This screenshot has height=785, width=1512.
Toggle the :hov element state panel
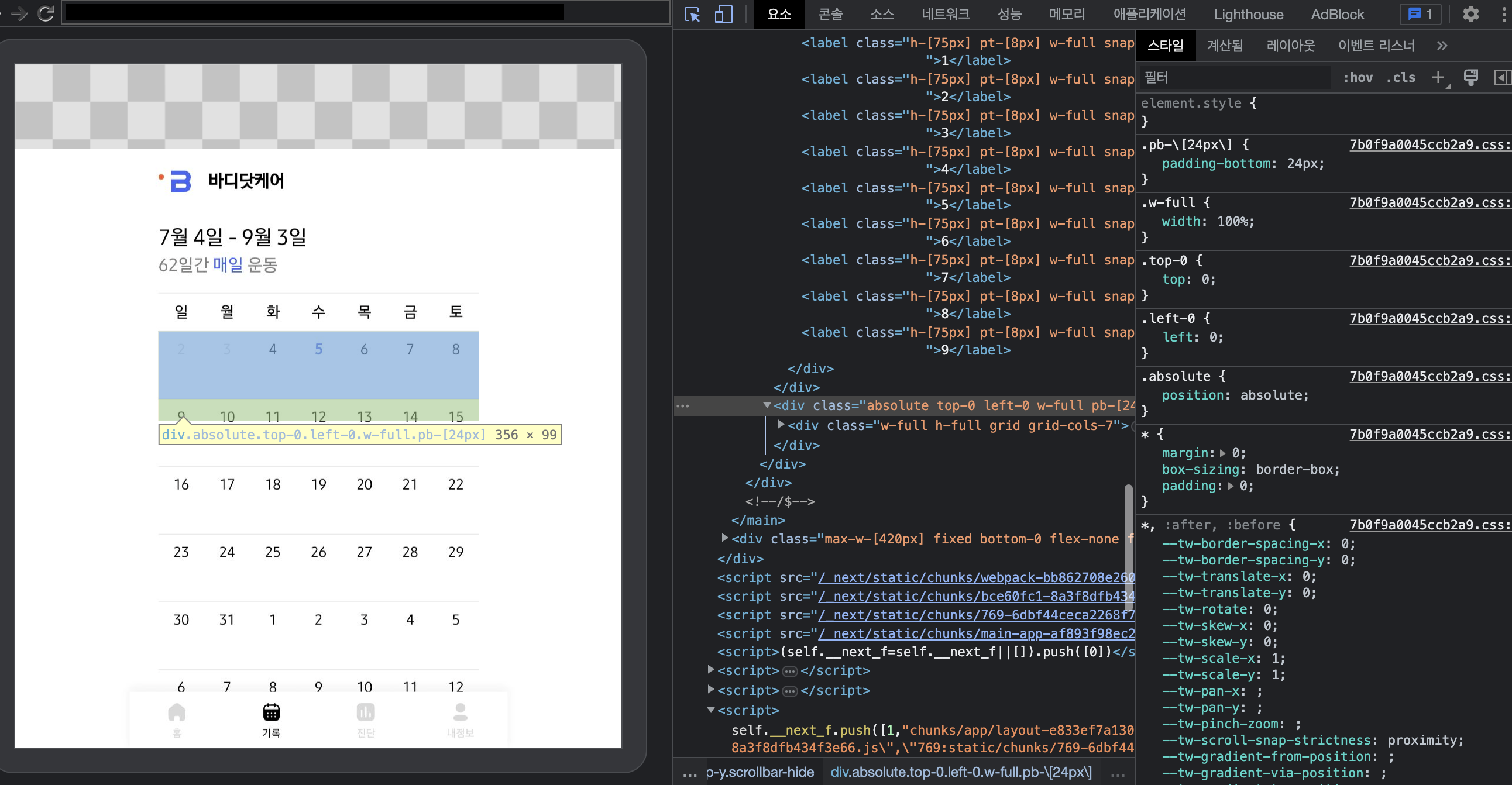coord(1358,77)
